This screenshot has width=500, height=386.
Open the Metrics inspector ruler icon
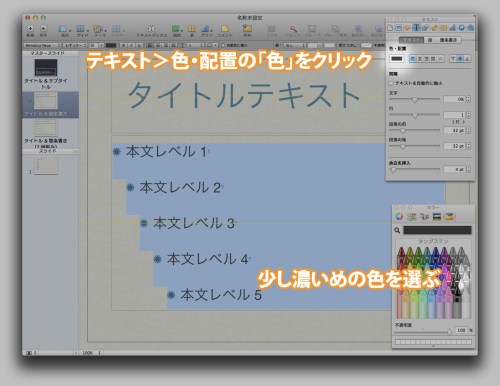[434, 28]
